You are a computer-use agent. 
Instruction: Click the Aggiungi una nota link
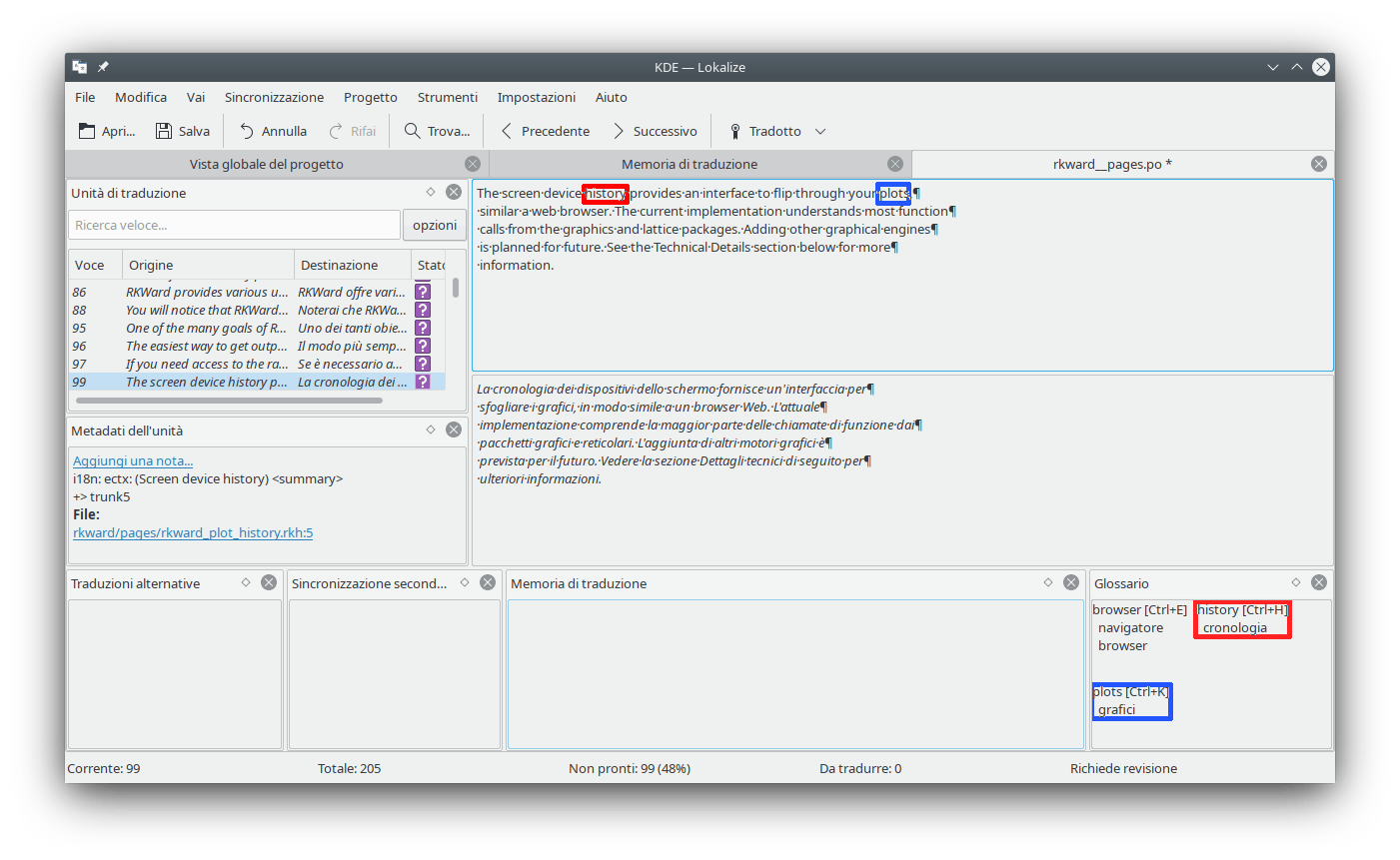click(133, 460)
